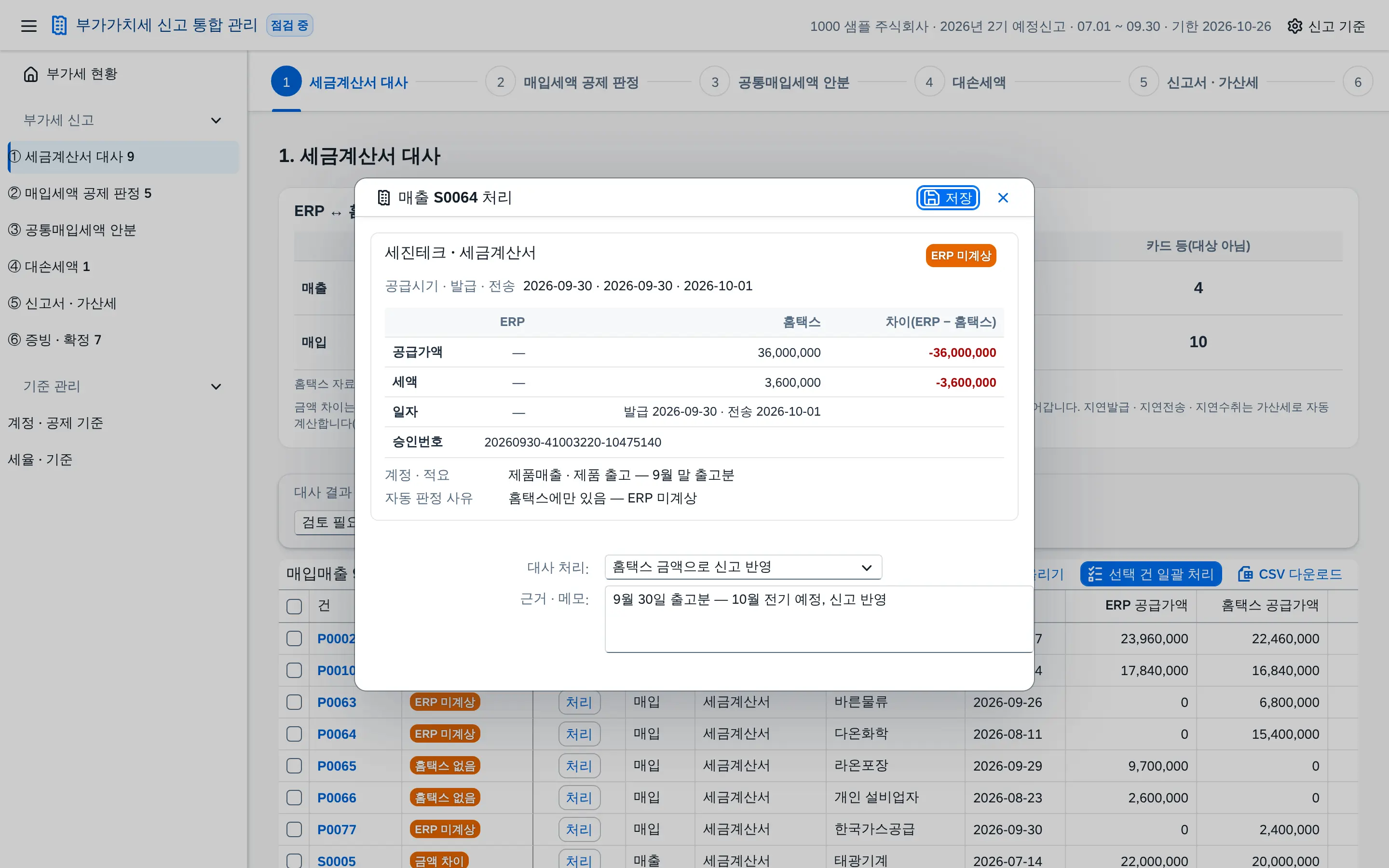This screenshot has height=868, width=1389.
Task: Select sidebar item 증빙 · 확정 7
Action: click(123, 340)
